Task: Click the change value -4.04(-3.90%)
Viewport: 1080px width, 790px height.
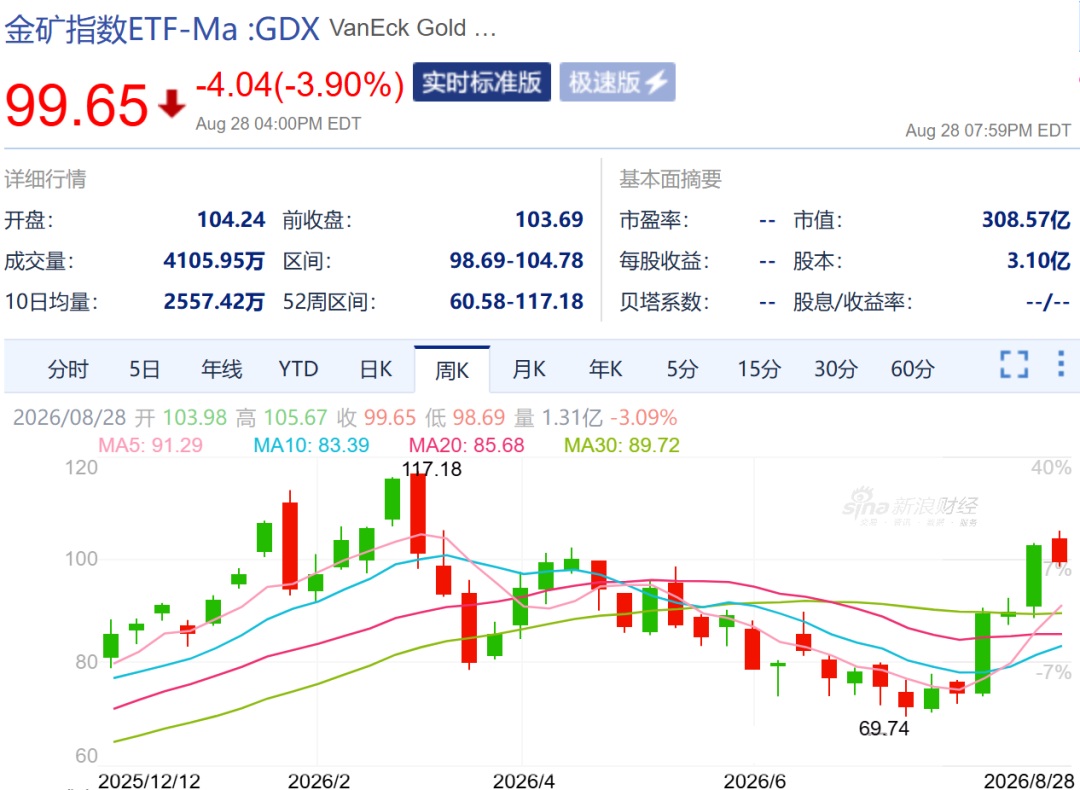Action: (300, 85)
